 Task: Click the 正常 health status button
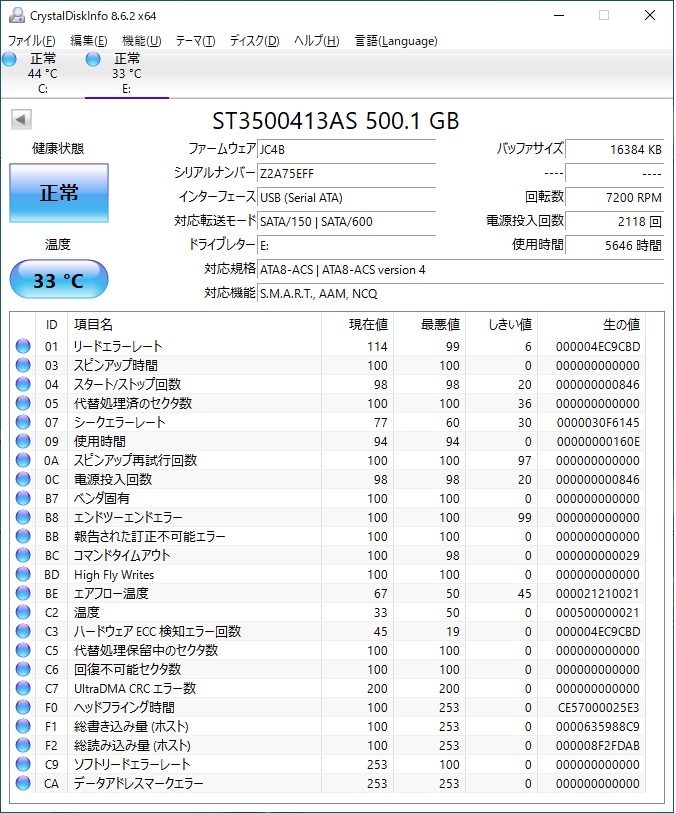(59, 193)
